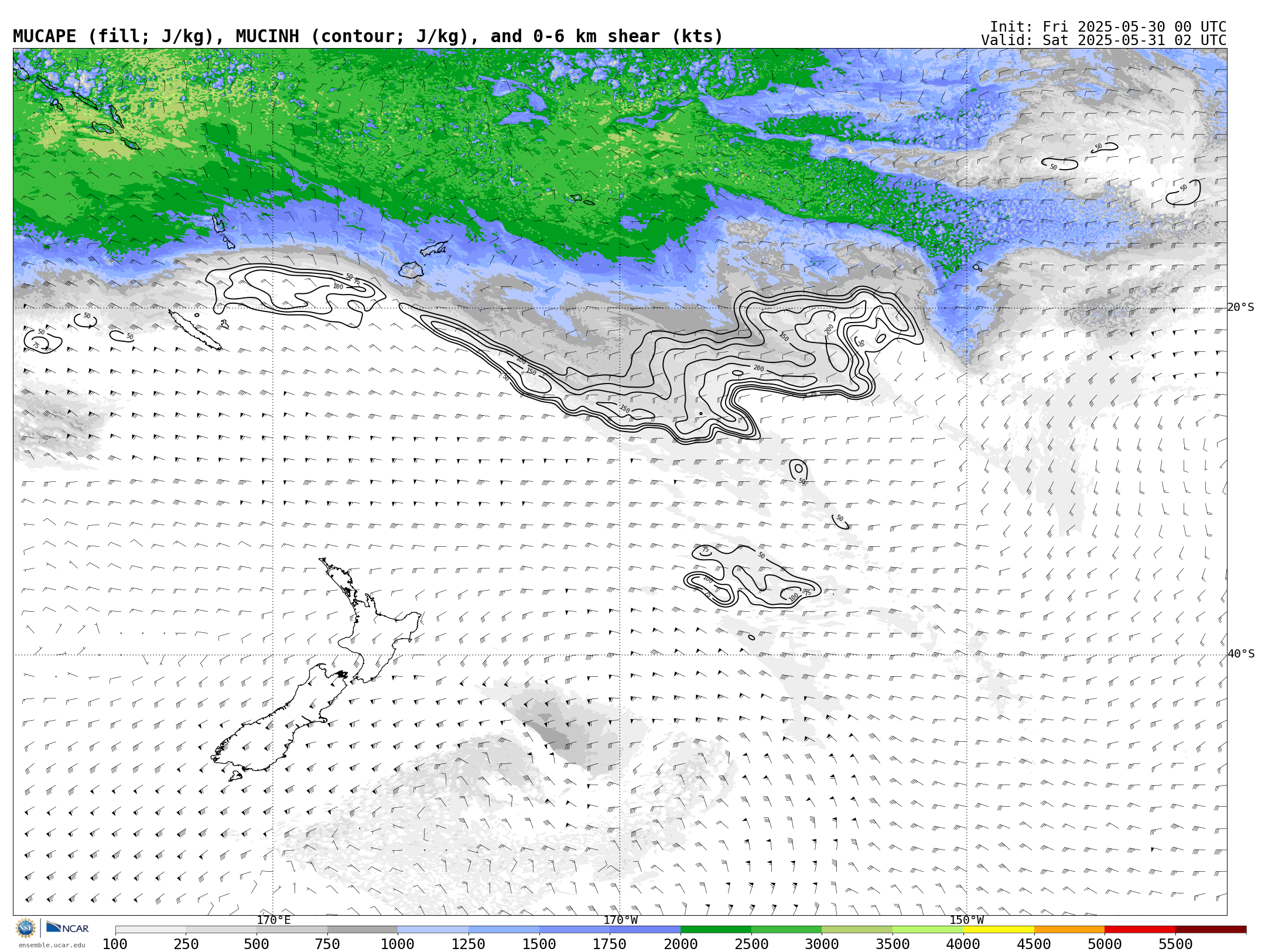
Task: Click the '170°W' longitude label
Action: 620,920
